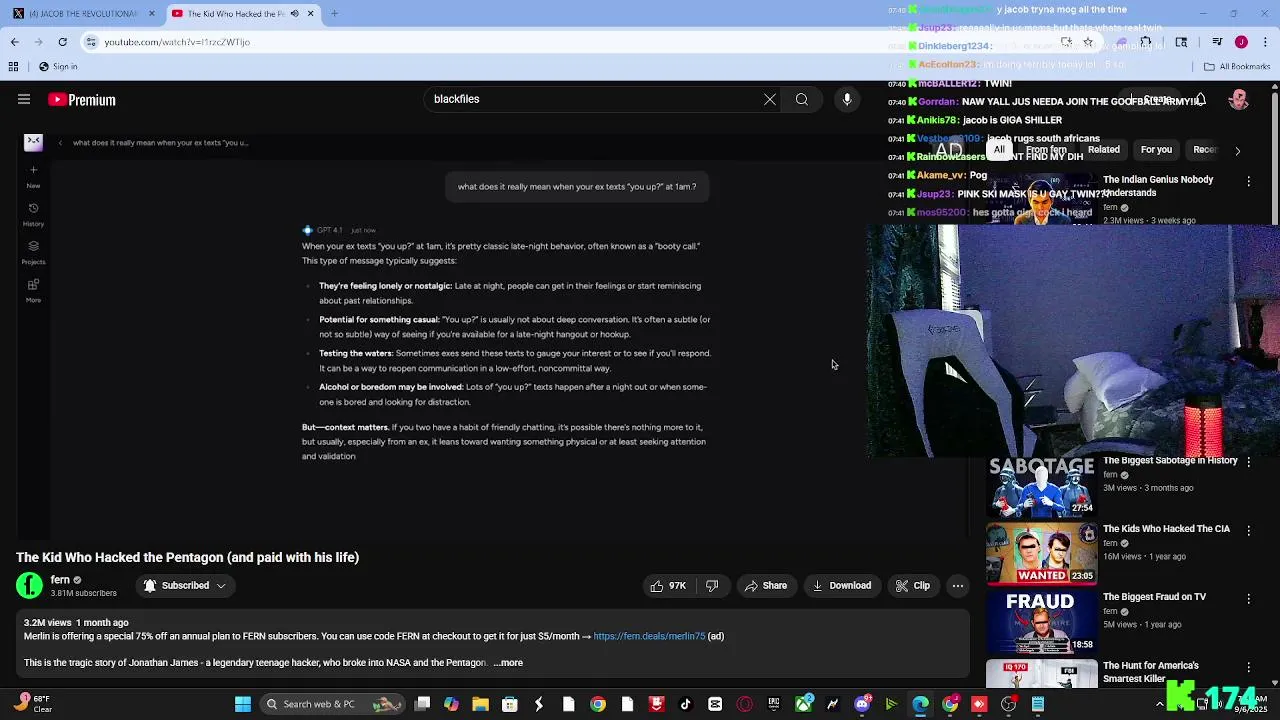Start voice search with the microphone
The width and height of the screenshot is (1280, 720).
[x=847, y=99]
